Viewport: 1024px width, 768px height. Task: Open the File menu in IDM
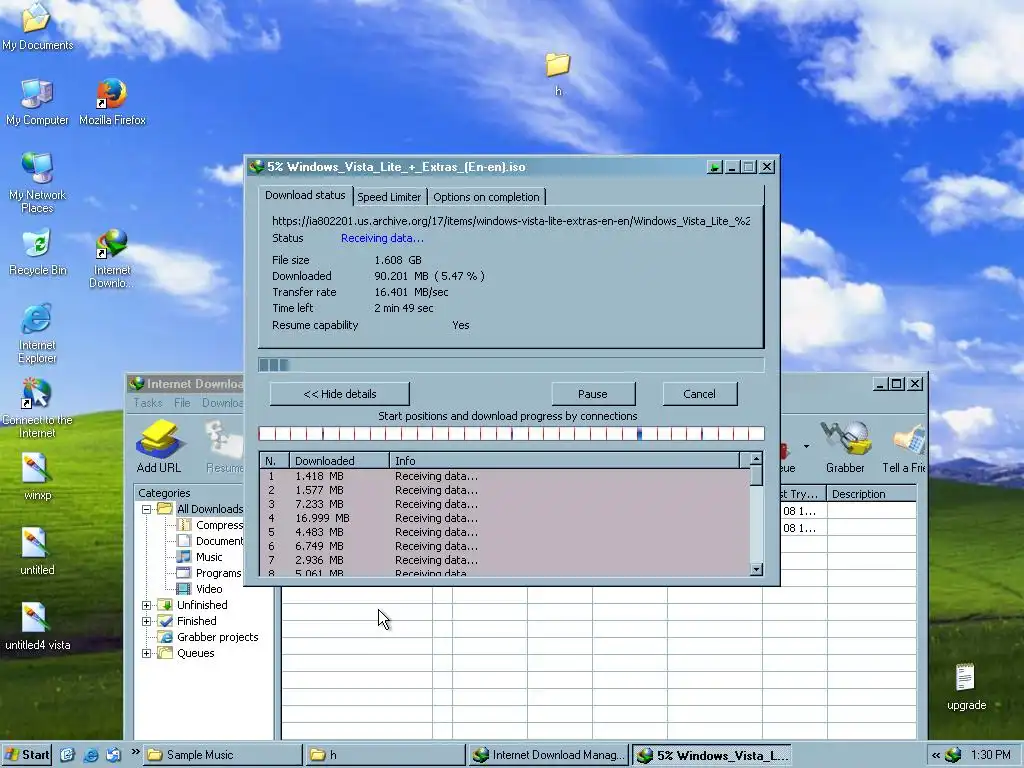pos(182,403)
